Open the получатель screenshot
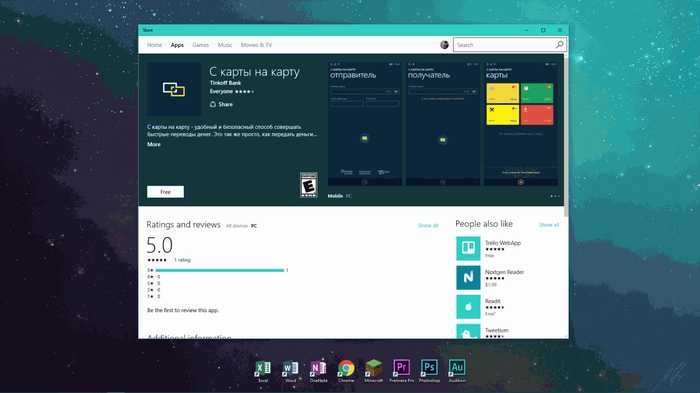The image size is (700, 393). [443, 124]
